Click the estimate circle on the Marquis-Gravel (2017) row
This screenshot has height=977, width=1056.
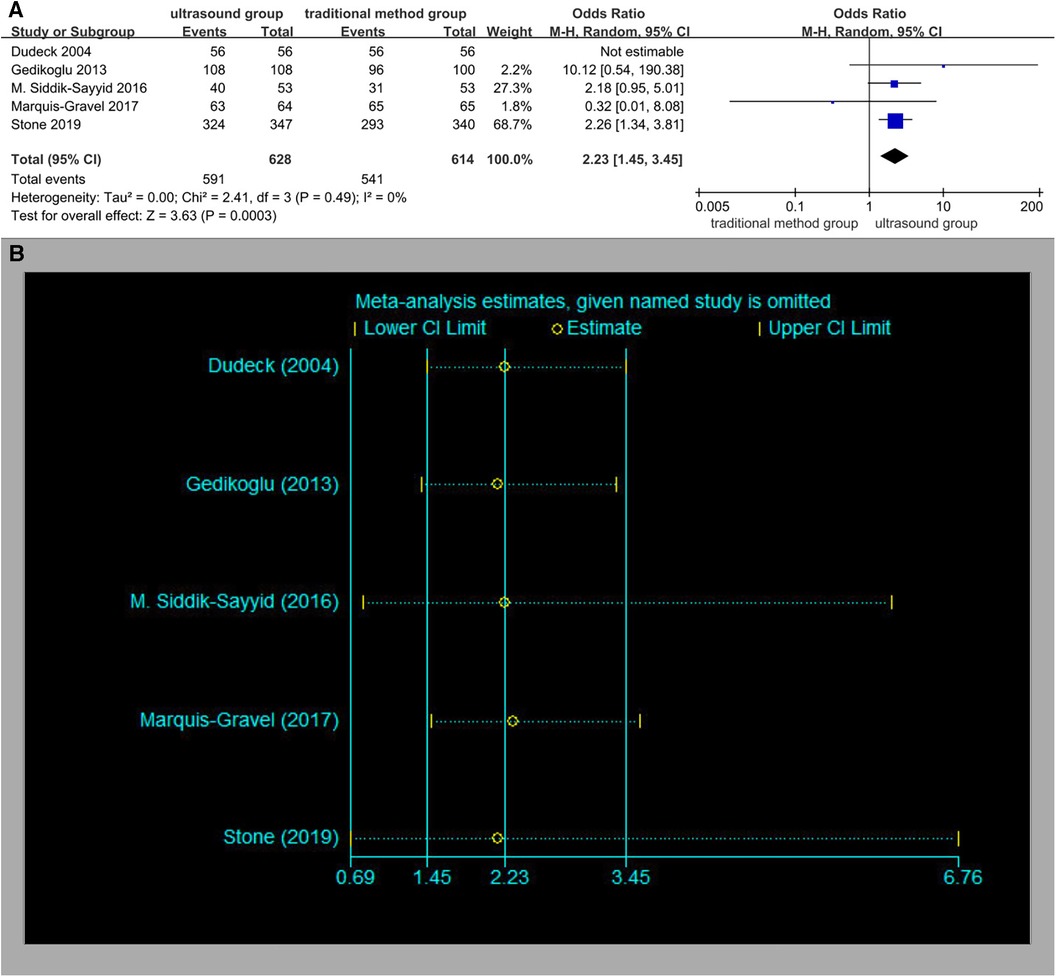(513, 721)
